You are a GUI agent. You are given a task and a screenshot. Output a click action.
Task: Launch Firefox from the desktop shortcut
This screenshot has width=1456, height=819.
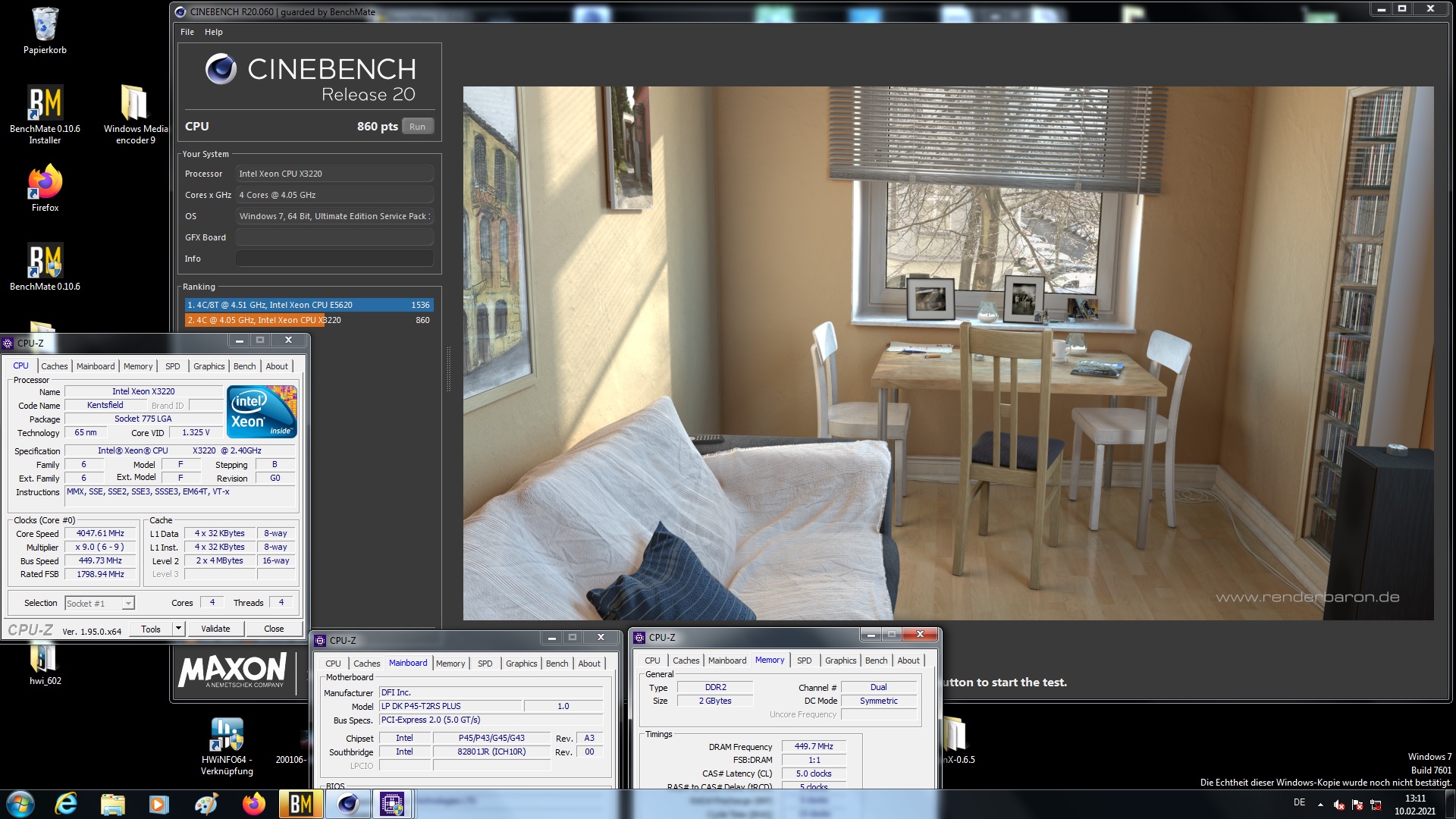(45, 189)
